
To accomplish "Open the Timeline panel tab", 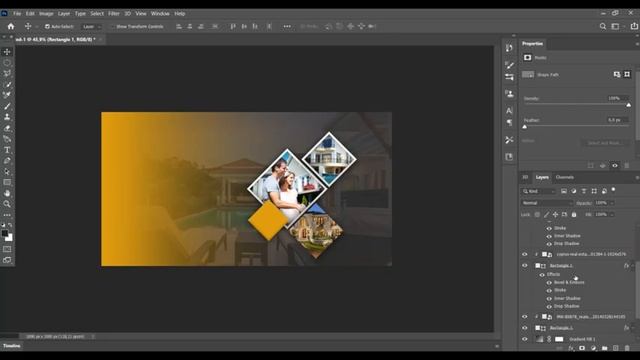I will pyautogui.click(x=12, y=346).
